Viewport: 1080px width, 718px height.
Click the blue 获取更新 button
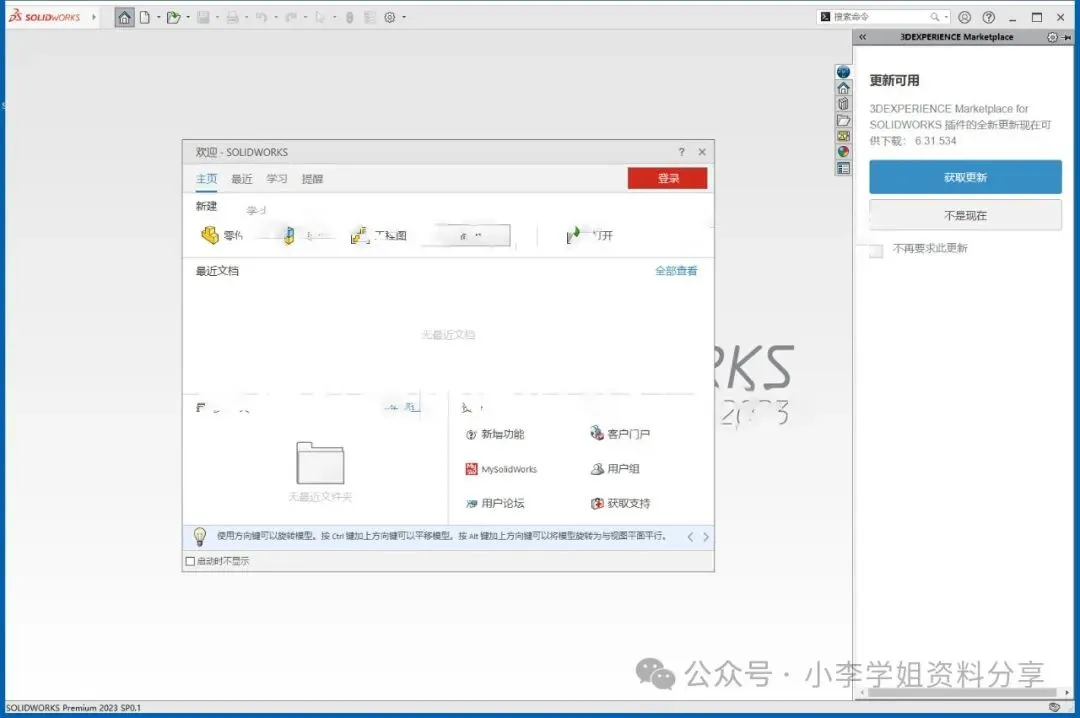pos(965,177)
